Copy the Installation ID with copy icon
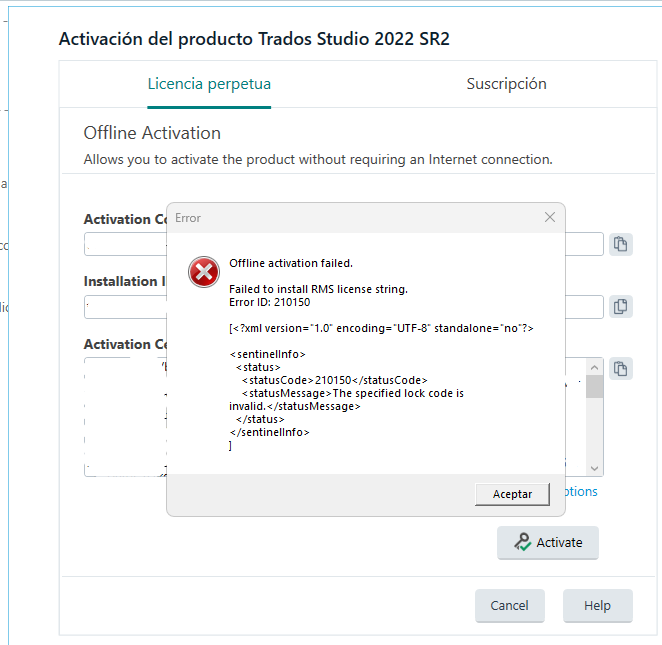The width and height of the screenshot is (662, 645). click(621, 306)
